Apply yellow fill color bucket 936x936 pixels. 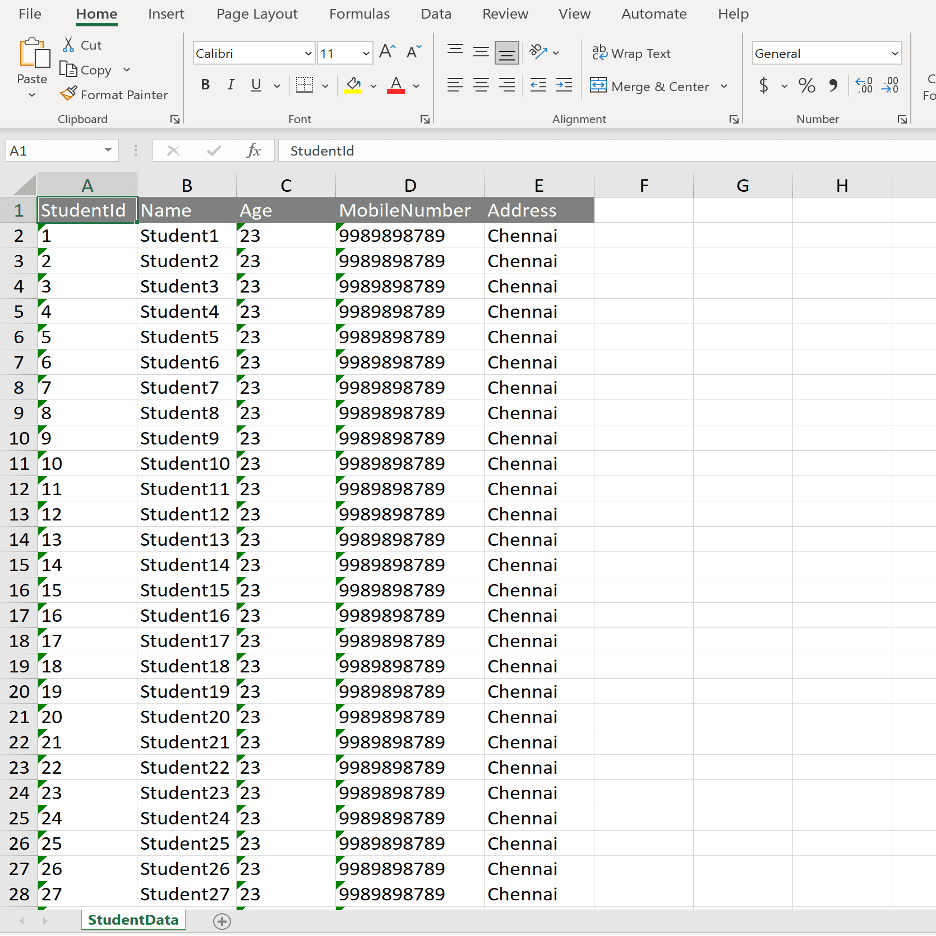353,85
